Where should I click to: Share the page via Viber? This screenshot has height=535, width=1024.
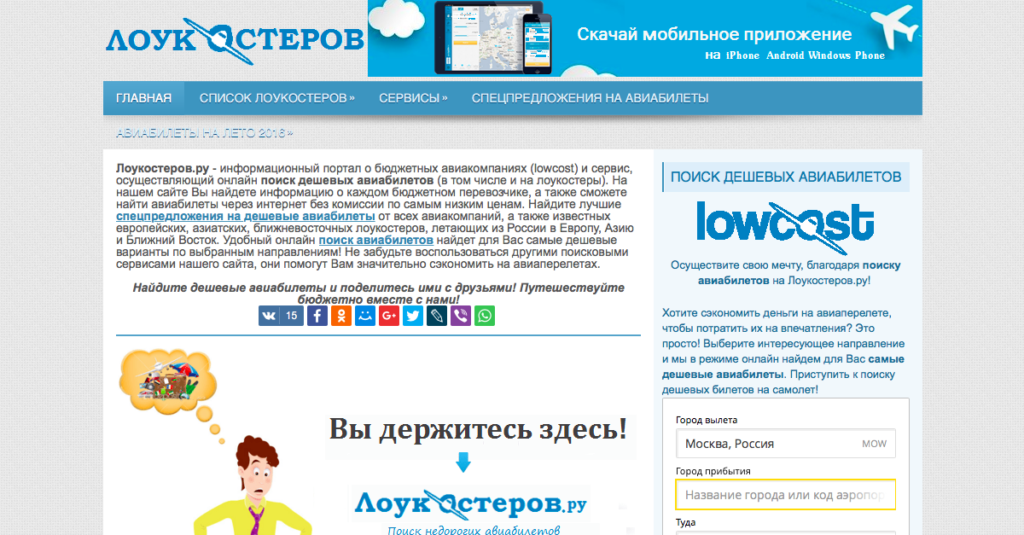[x=460, y=316]
